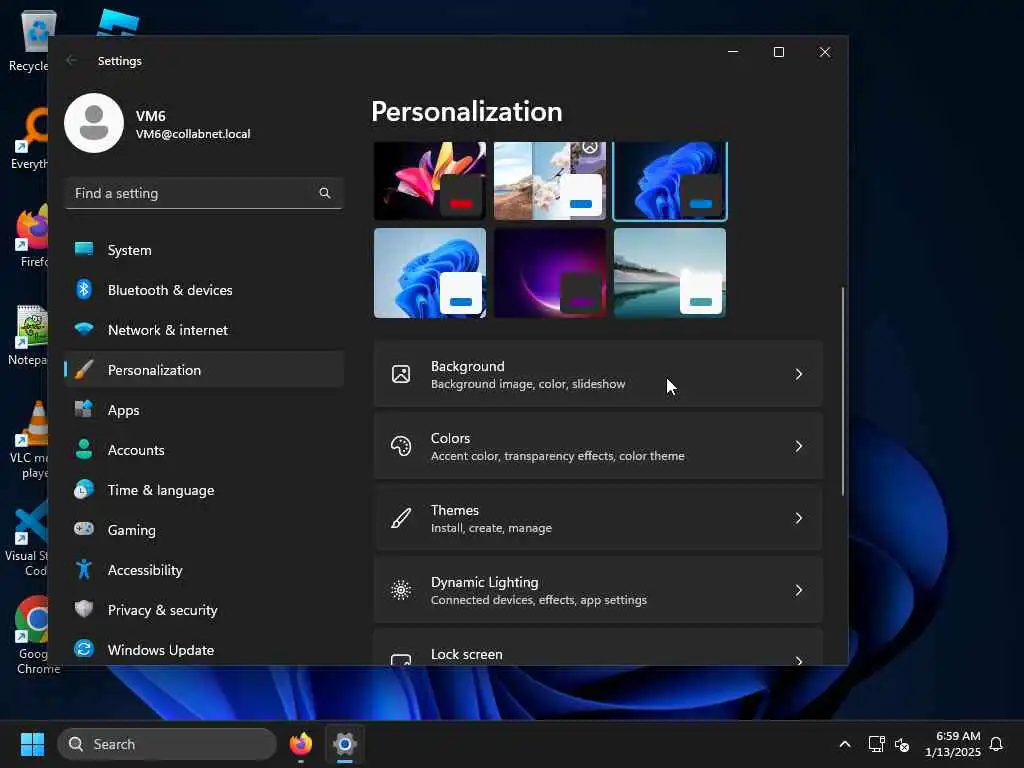Open the Apps settings category
The image size is (1024, 768).
(204, 409)
